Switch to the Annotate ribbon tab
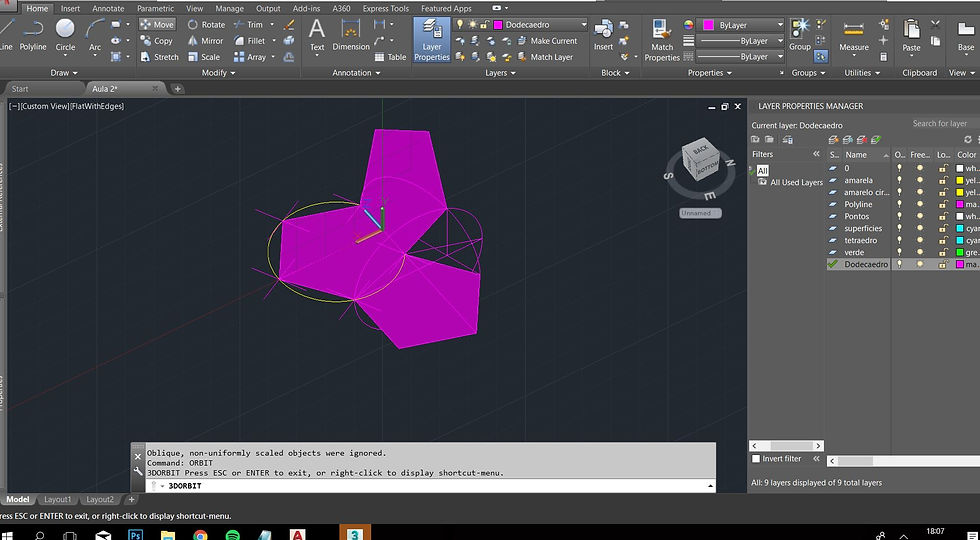The height and width of the screenshot is (540, 980). (108, 9)
